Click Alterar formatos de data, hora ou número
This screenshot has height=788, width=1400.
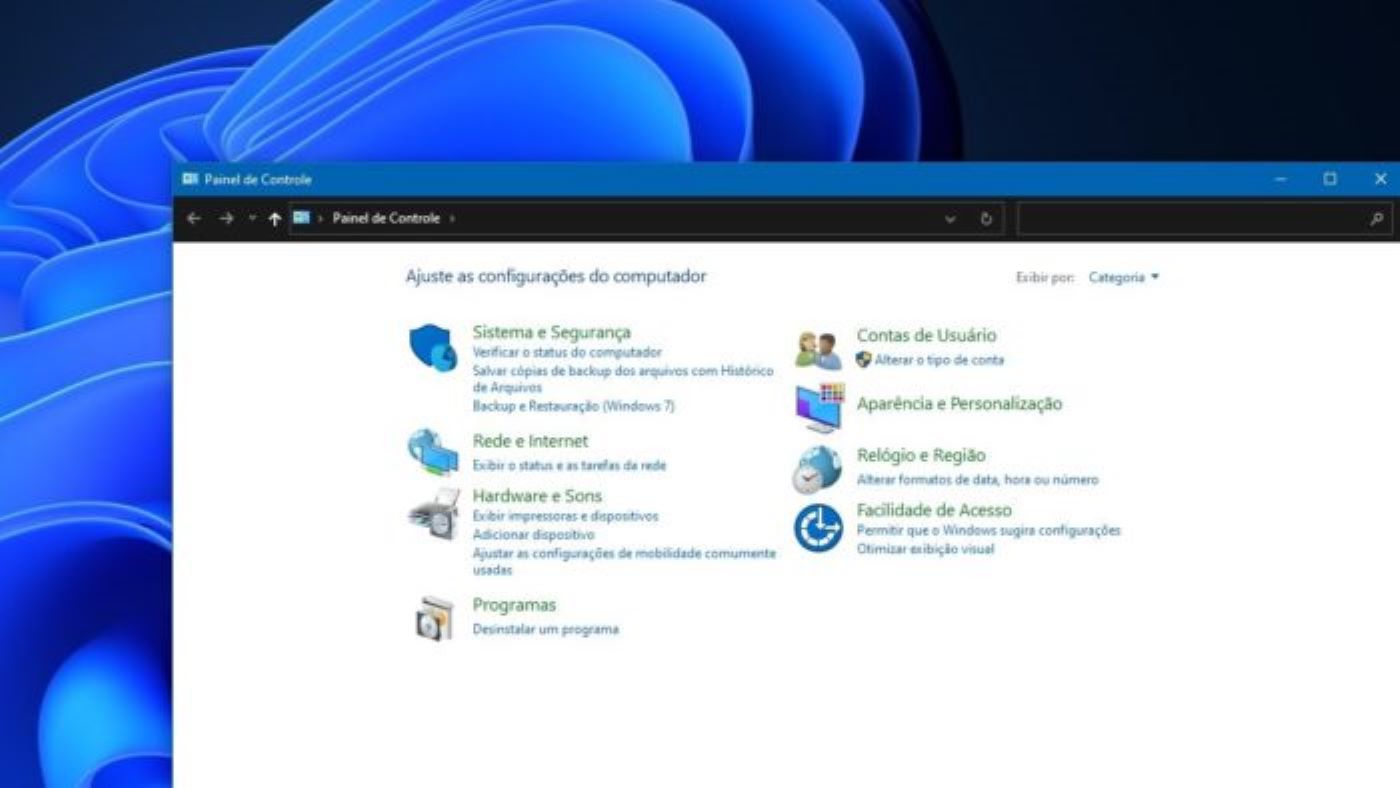point(978,480)
